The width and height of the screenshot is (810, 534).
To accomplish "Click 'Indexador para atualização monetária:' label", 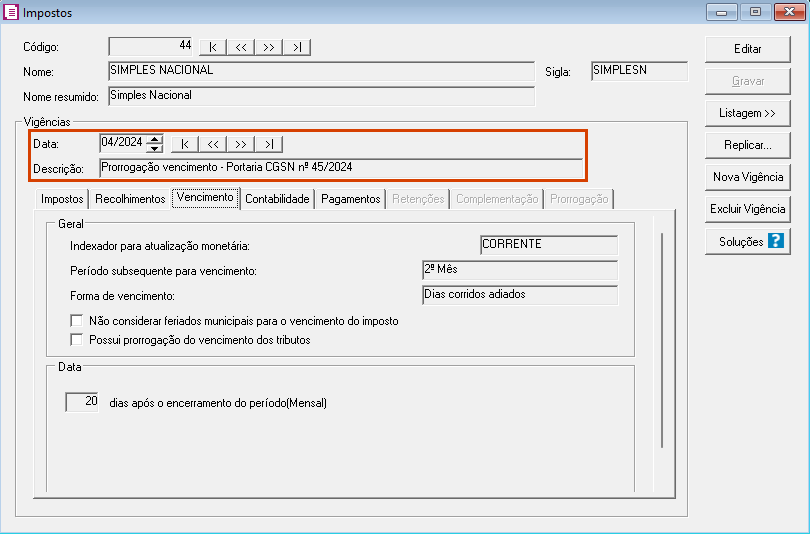I will click(160, 246).
